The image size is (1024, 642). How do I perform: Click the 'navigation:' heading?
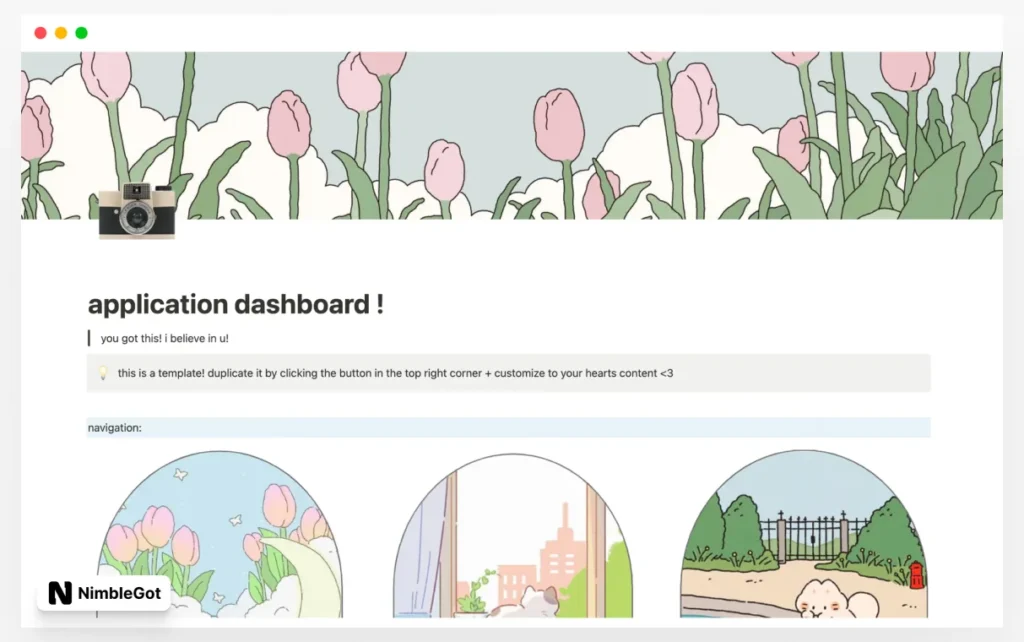[115, 428]
